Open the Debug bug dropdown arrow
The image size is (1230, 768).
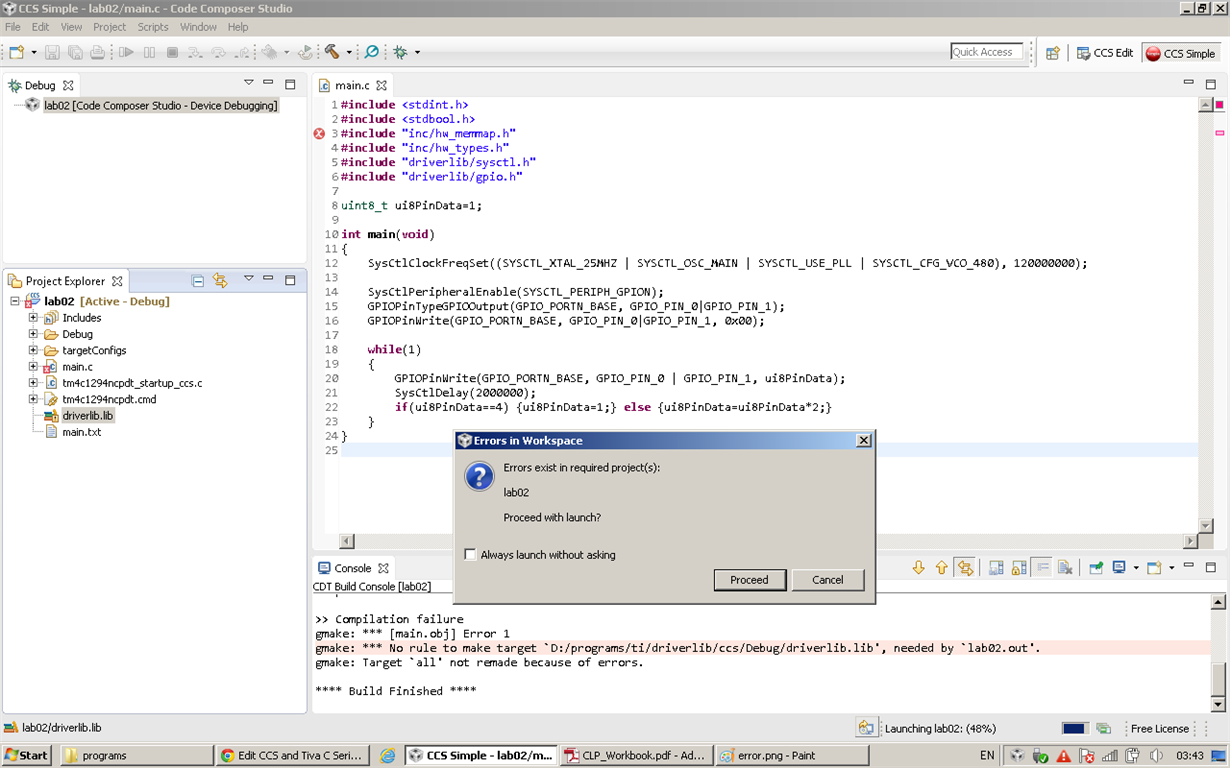417,52
